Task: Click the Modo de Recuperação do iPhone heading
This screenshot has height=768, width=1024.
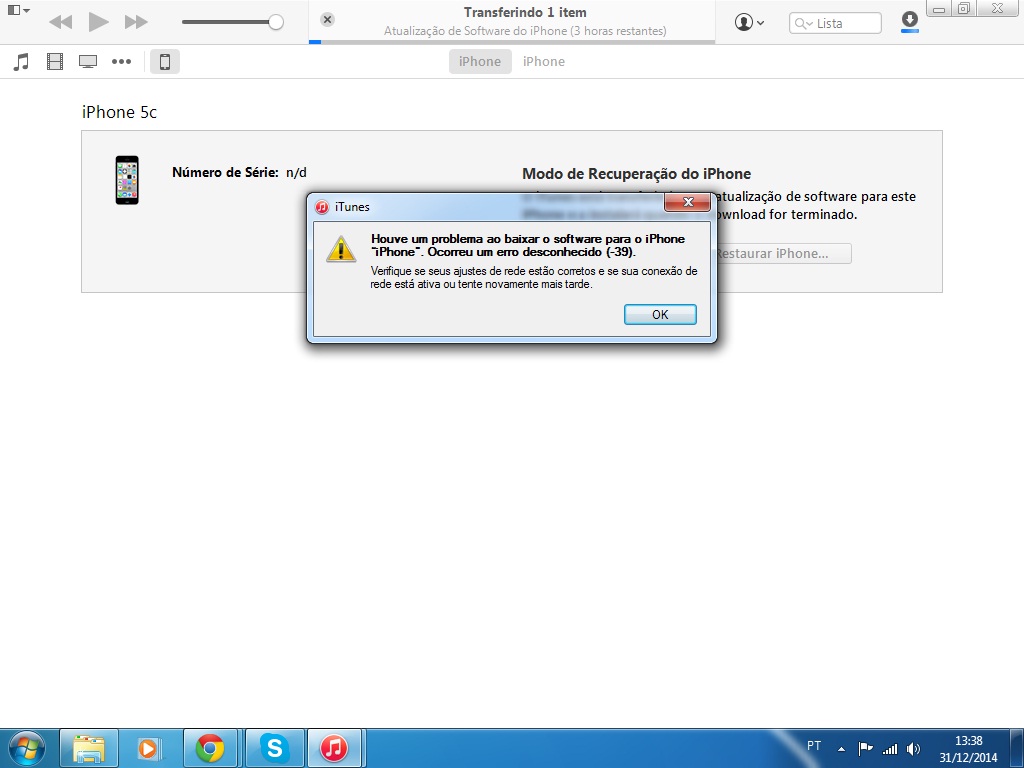Action: pos(637,174)
